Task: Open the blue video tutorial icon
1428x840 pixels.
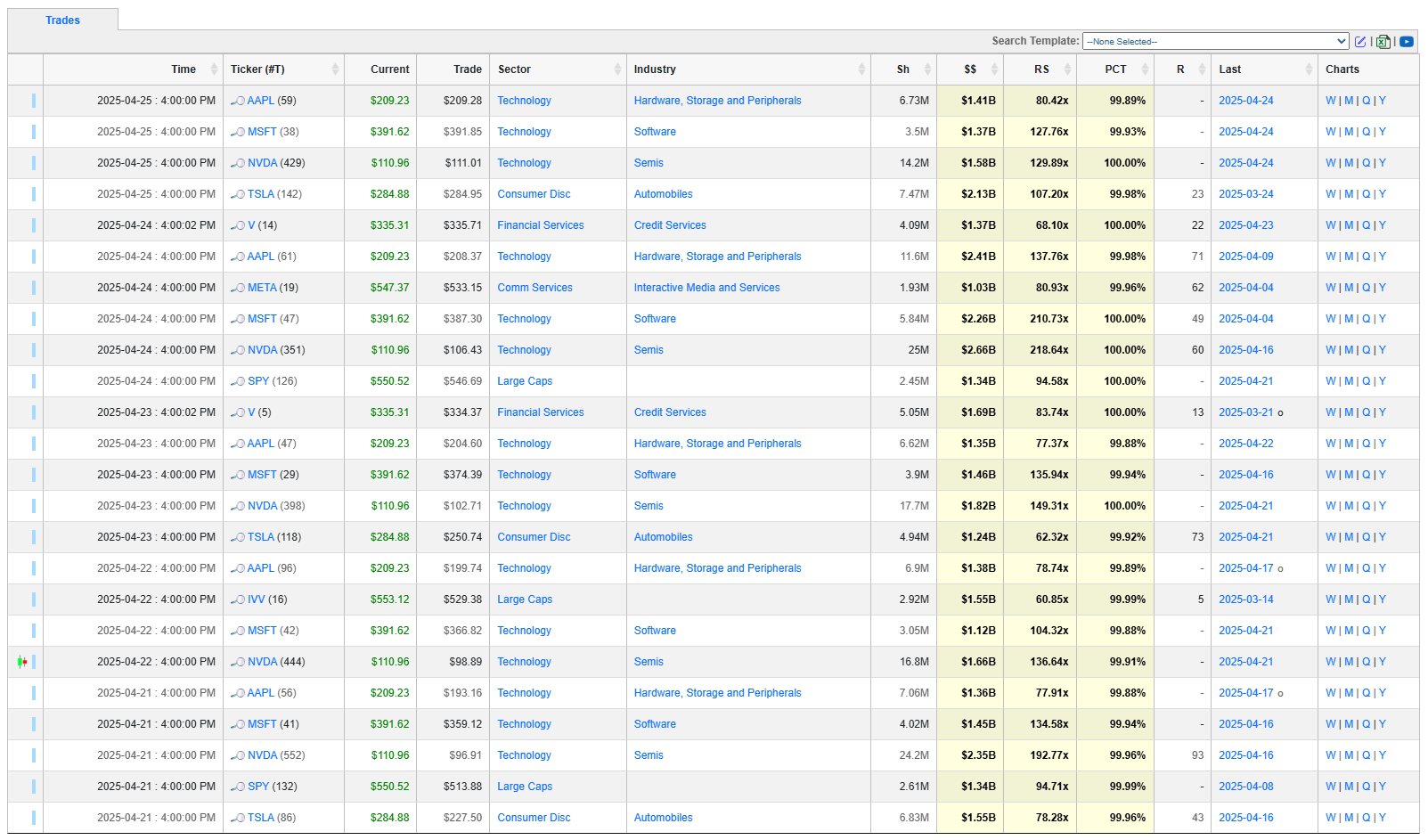Action: tap(1407, 42)
